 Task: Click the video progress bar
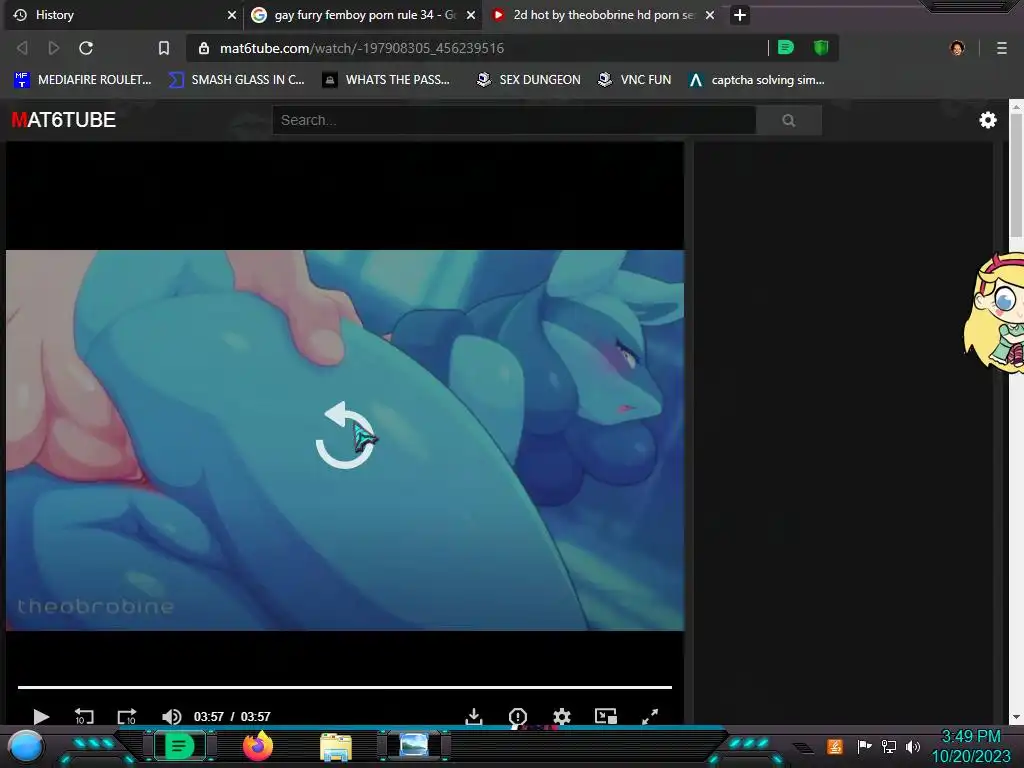click(x=345, y=687)
